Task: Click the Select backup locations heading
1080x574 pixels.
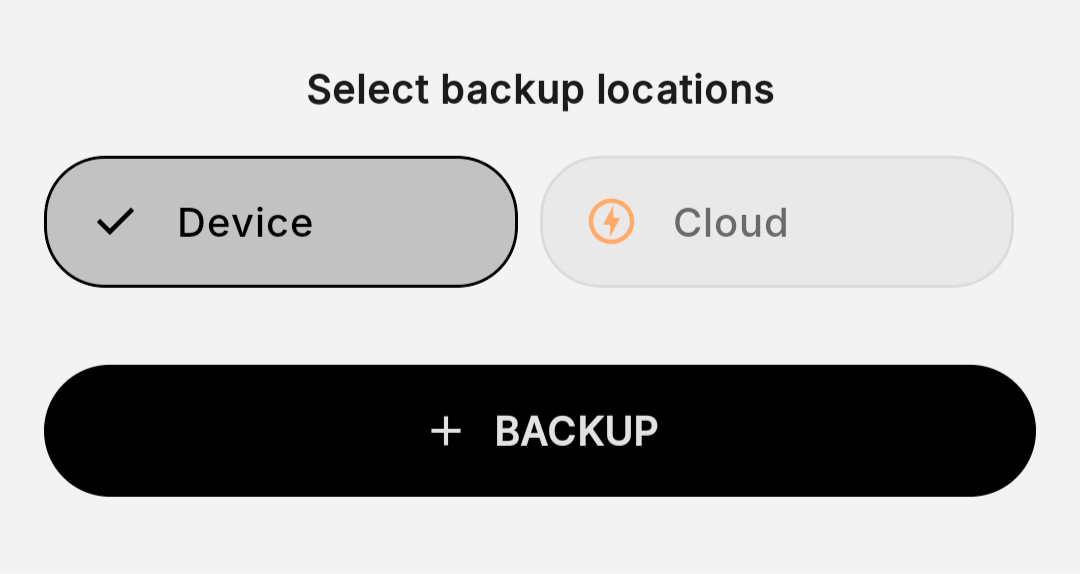Action: click(541, 90)
